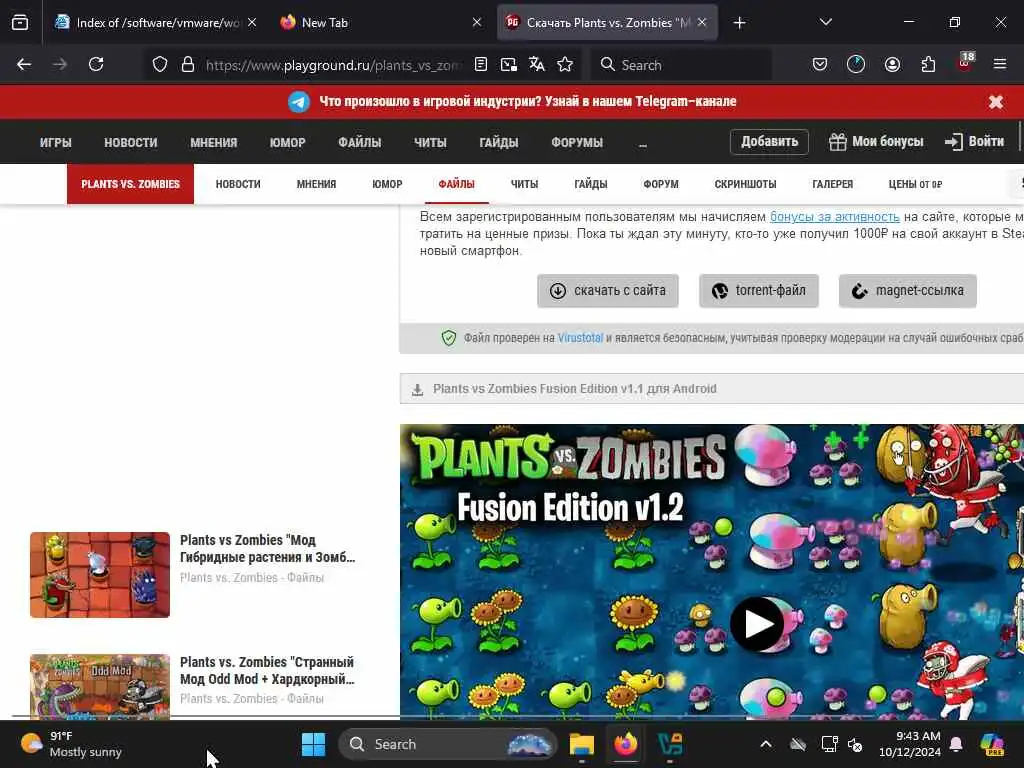The height and width of the screenshot is (768, 1024).
Task: Expand the more items ellipsis in main menu
Action: pos(643,144)
